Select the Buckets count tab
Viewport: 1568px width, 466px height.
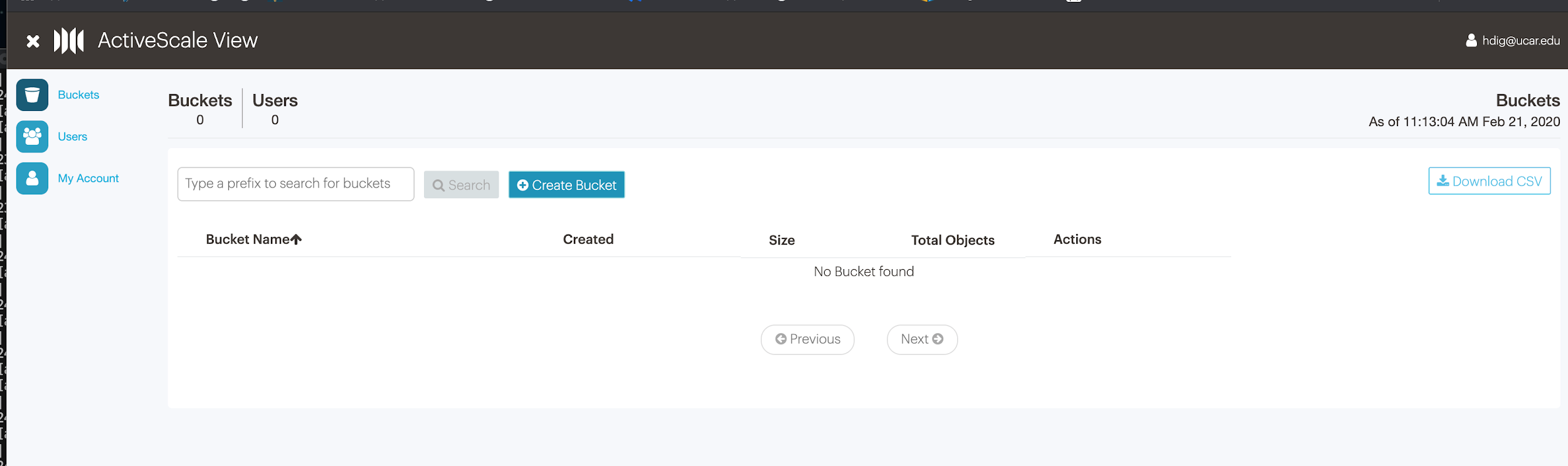click(200, 109)
